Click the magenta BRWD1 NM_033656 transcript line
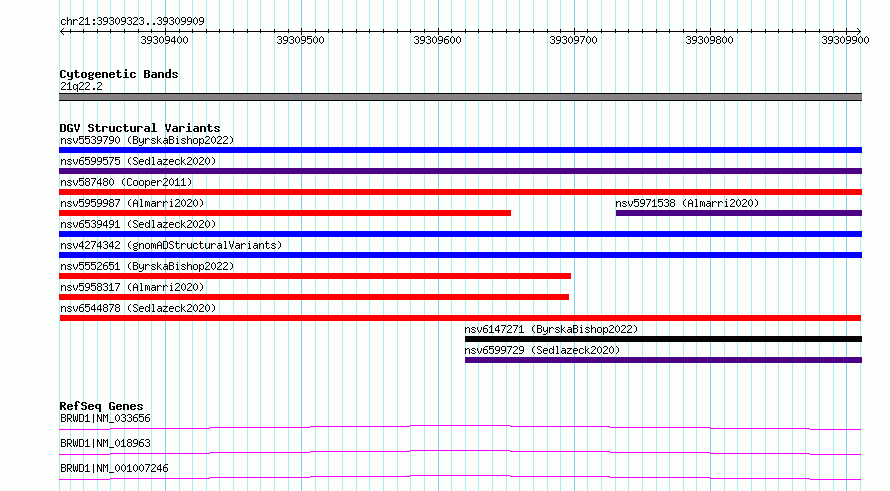 [x=460, y=427]
